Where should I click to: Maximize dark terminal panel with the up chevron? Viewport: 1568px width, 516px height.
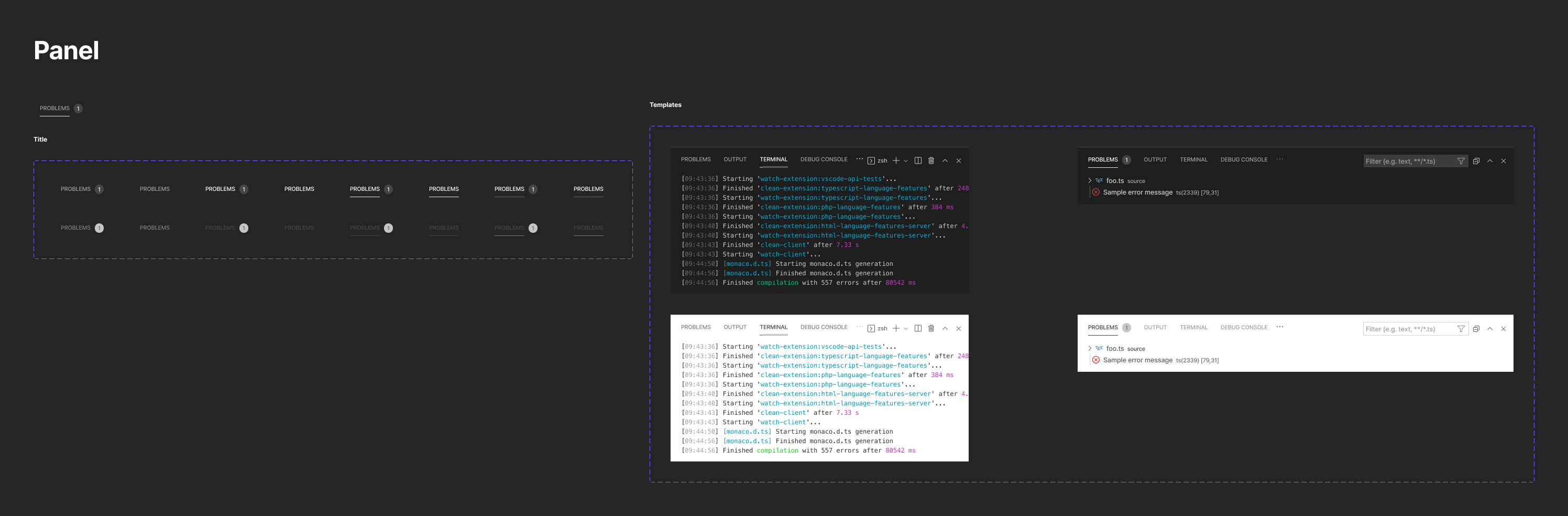945,161
